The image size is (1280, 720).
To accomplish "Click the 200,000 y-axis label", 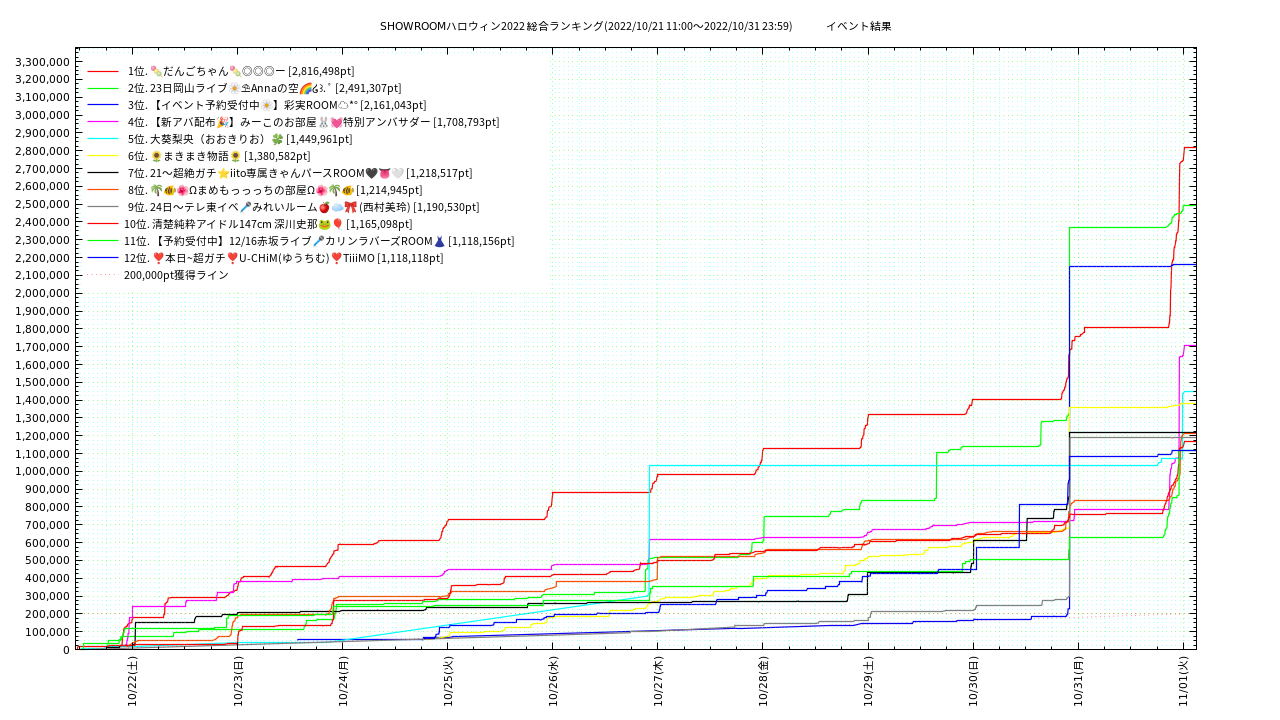I will [x=47, y=614].
